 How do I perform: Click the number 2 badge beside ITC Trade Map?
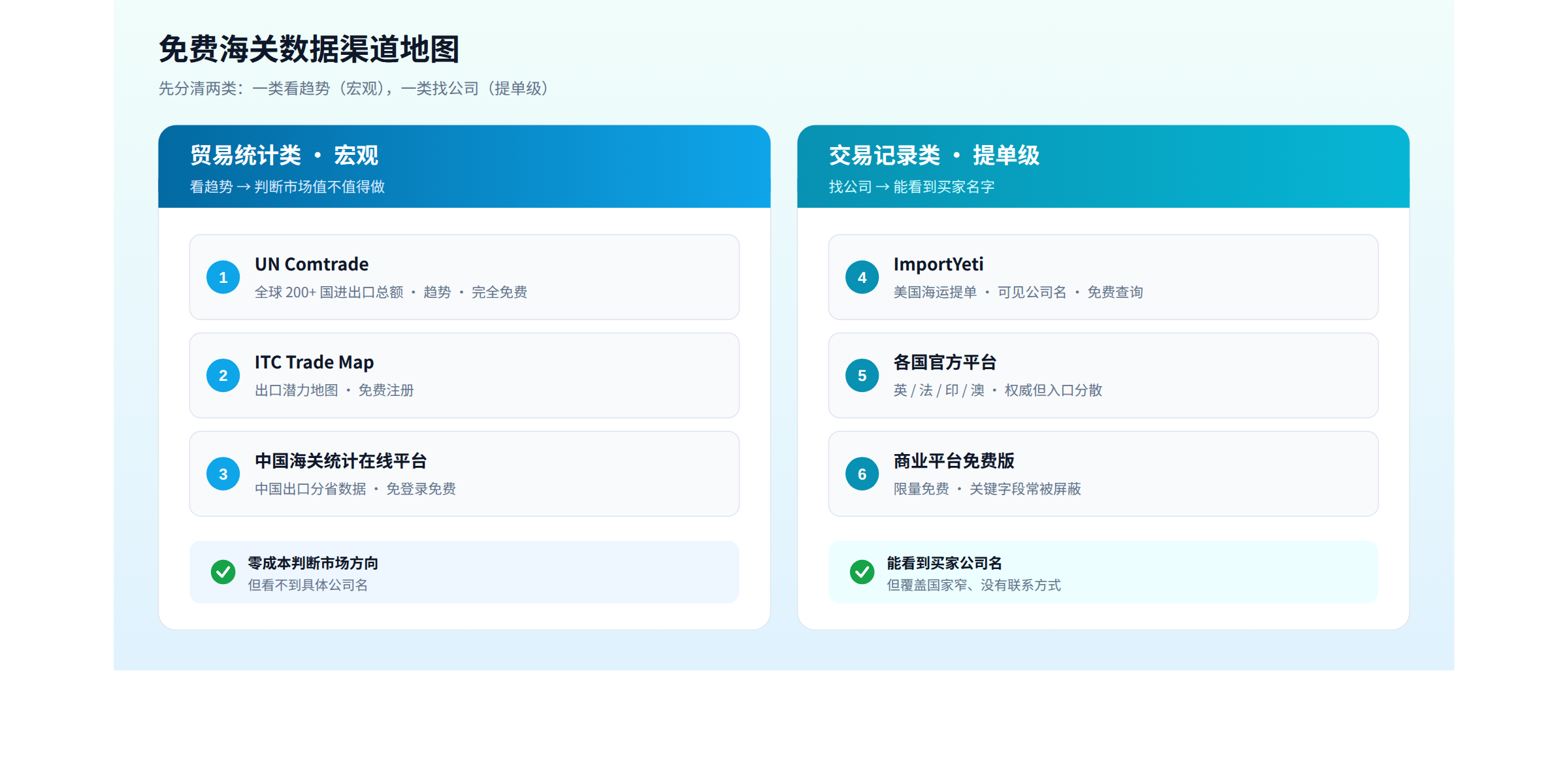coord(223,376)
